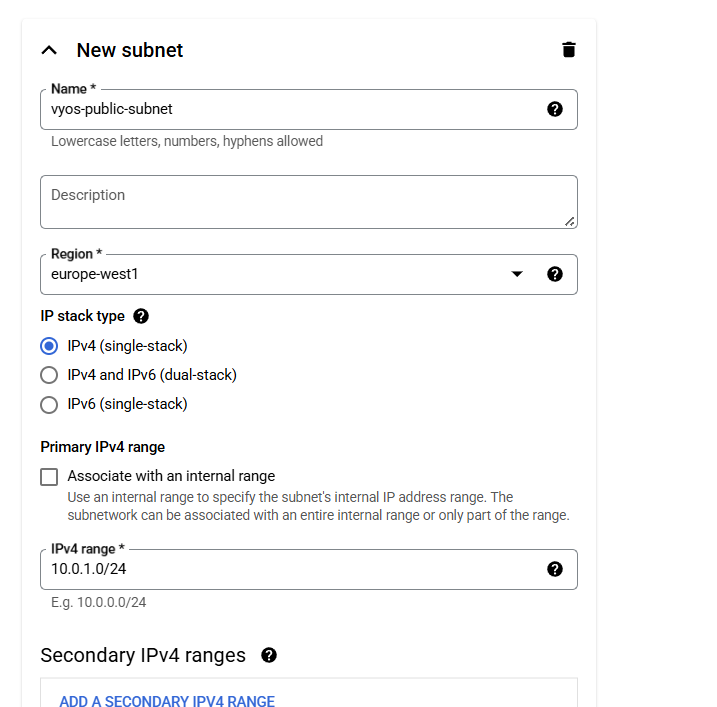Image resolution: width=717 pixels, height=707 pixels.
Task: Open help for IP stack type
Action: [141, 316]
